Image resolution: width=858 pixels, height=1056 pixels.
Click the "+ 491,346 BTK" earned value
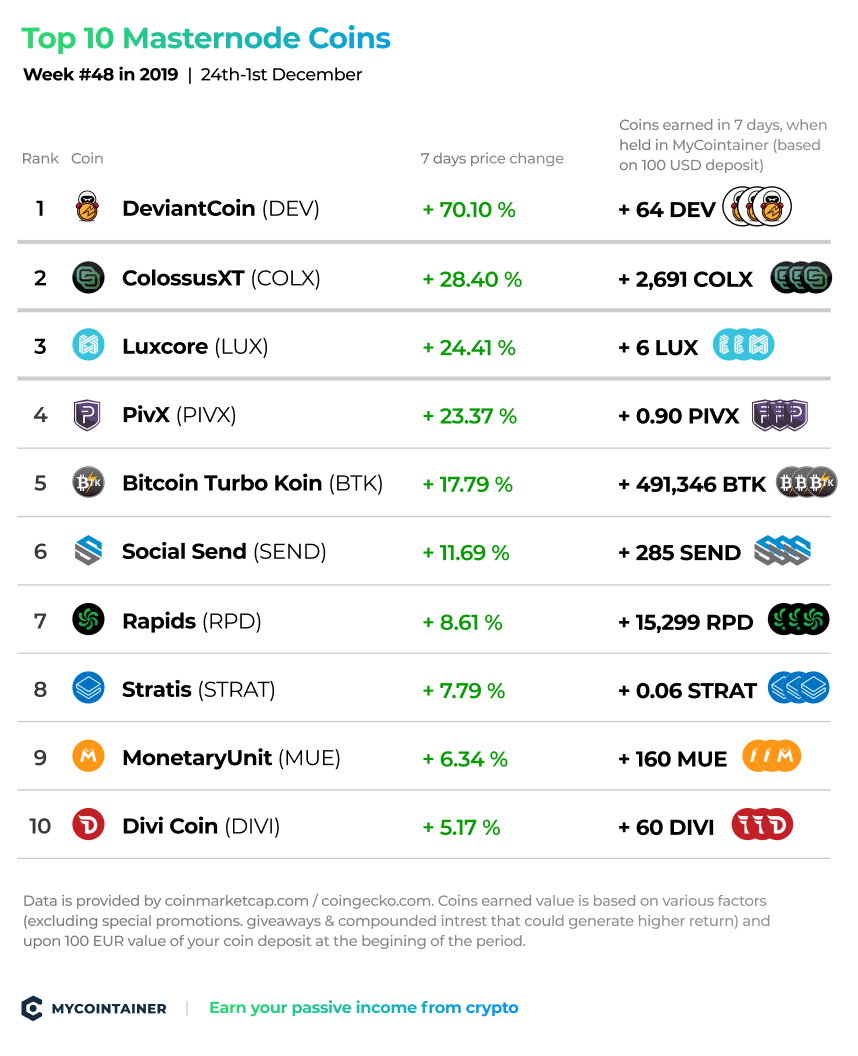pyautogui.click(x=692, y=484)
